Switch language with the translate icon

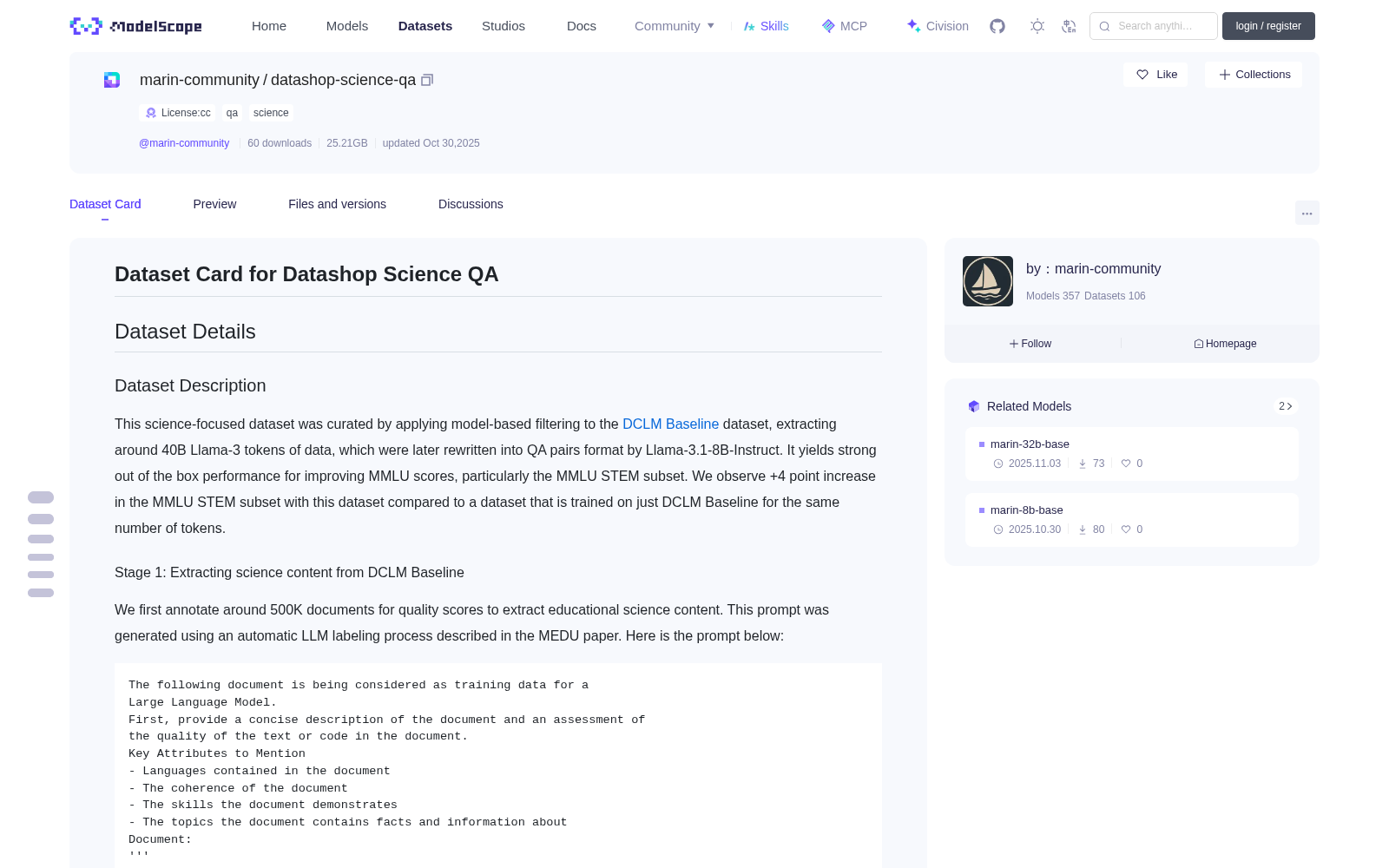pos(1070,26)
